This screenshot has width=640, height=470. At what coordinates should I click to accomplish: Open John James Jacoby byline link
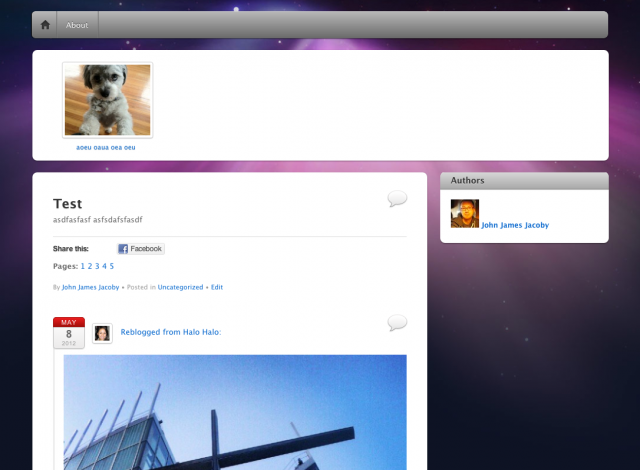(90, 287)
